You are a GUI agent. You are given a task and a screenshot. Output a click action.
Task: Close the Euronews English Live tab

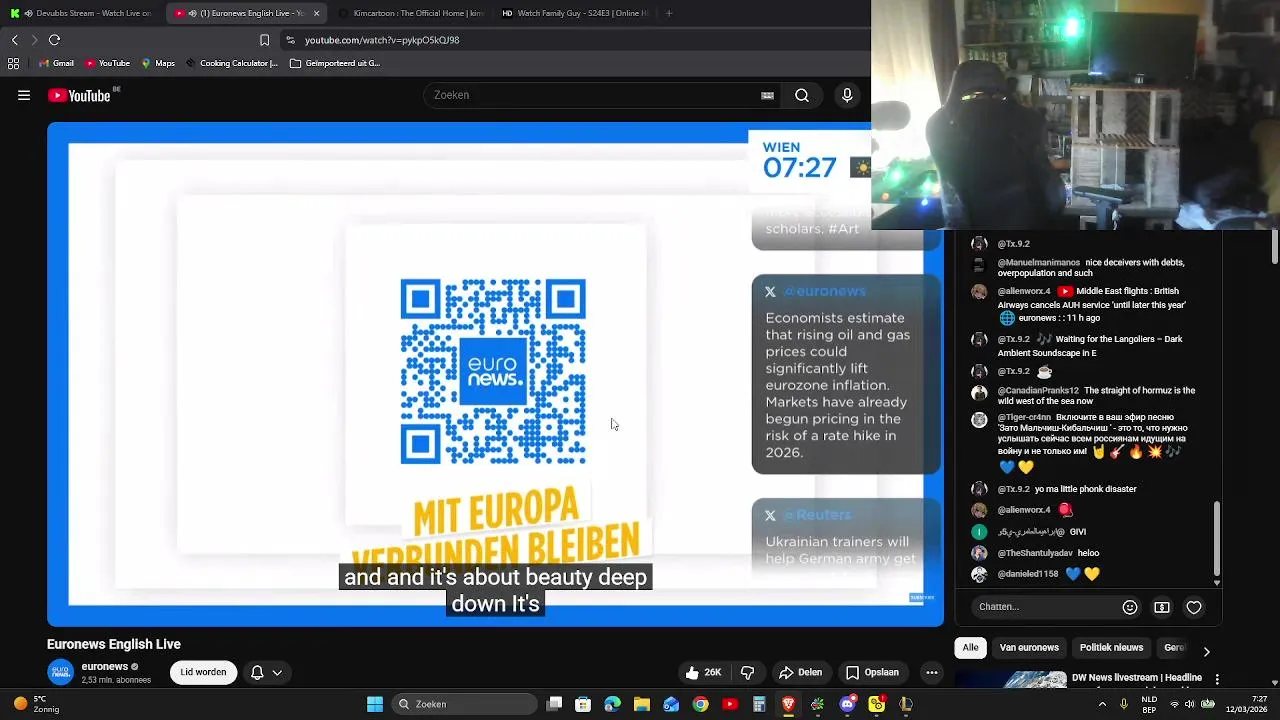(x=317, y=13)
